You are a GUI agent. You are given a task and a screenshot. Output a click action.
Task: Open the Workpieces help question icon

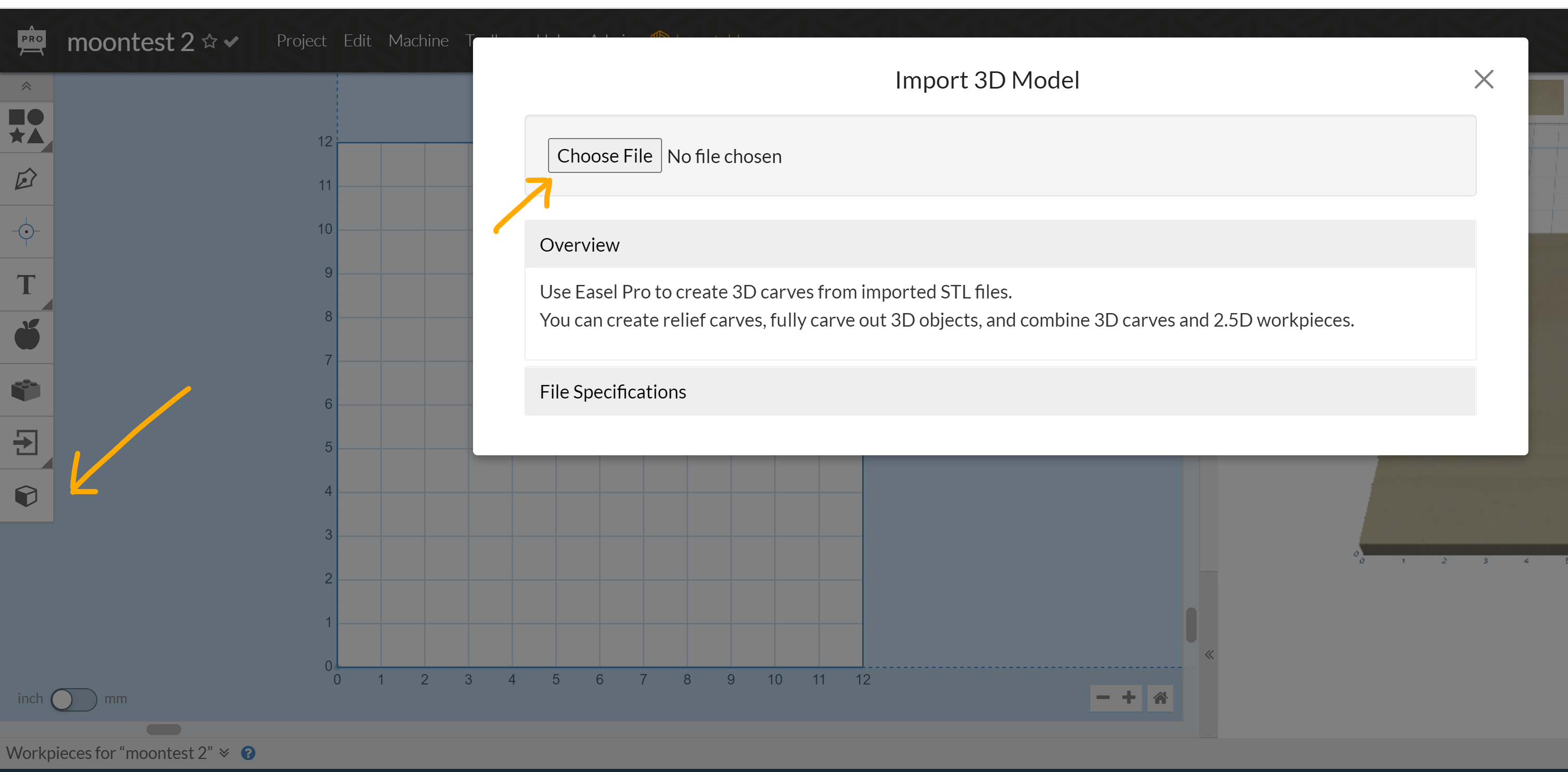(248, 753)
